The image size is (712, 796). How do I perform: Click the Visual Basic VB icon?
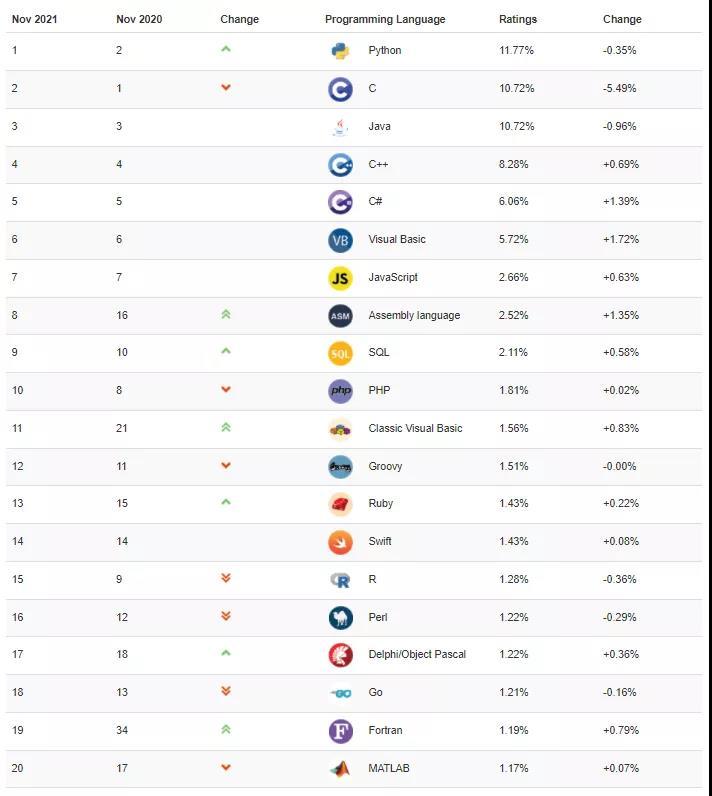click(340, 240)
